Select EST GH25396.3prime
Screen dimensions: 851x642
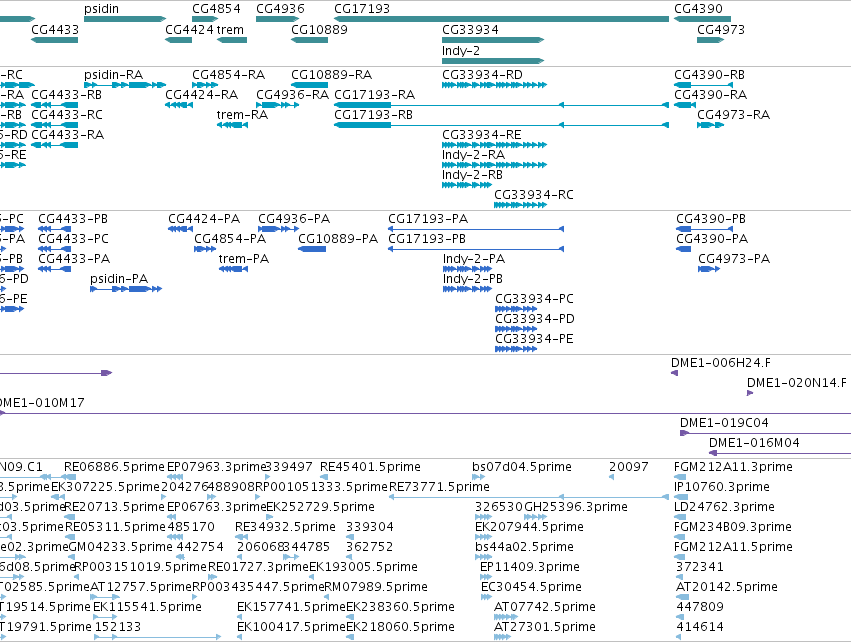coord(536,517)
